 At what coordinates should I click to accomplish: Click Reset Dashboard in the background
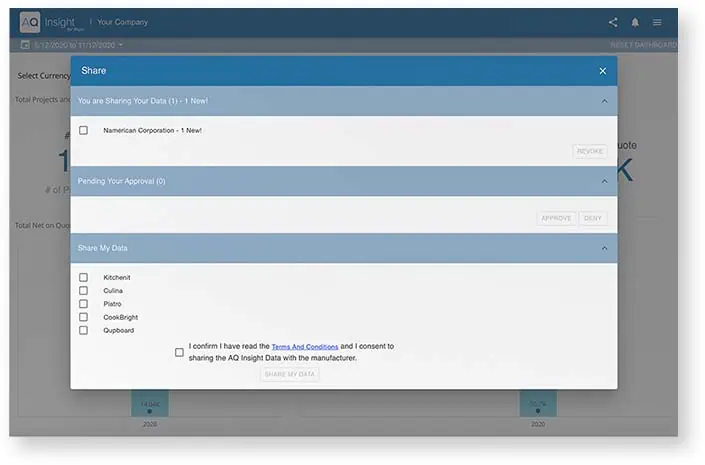643,45
